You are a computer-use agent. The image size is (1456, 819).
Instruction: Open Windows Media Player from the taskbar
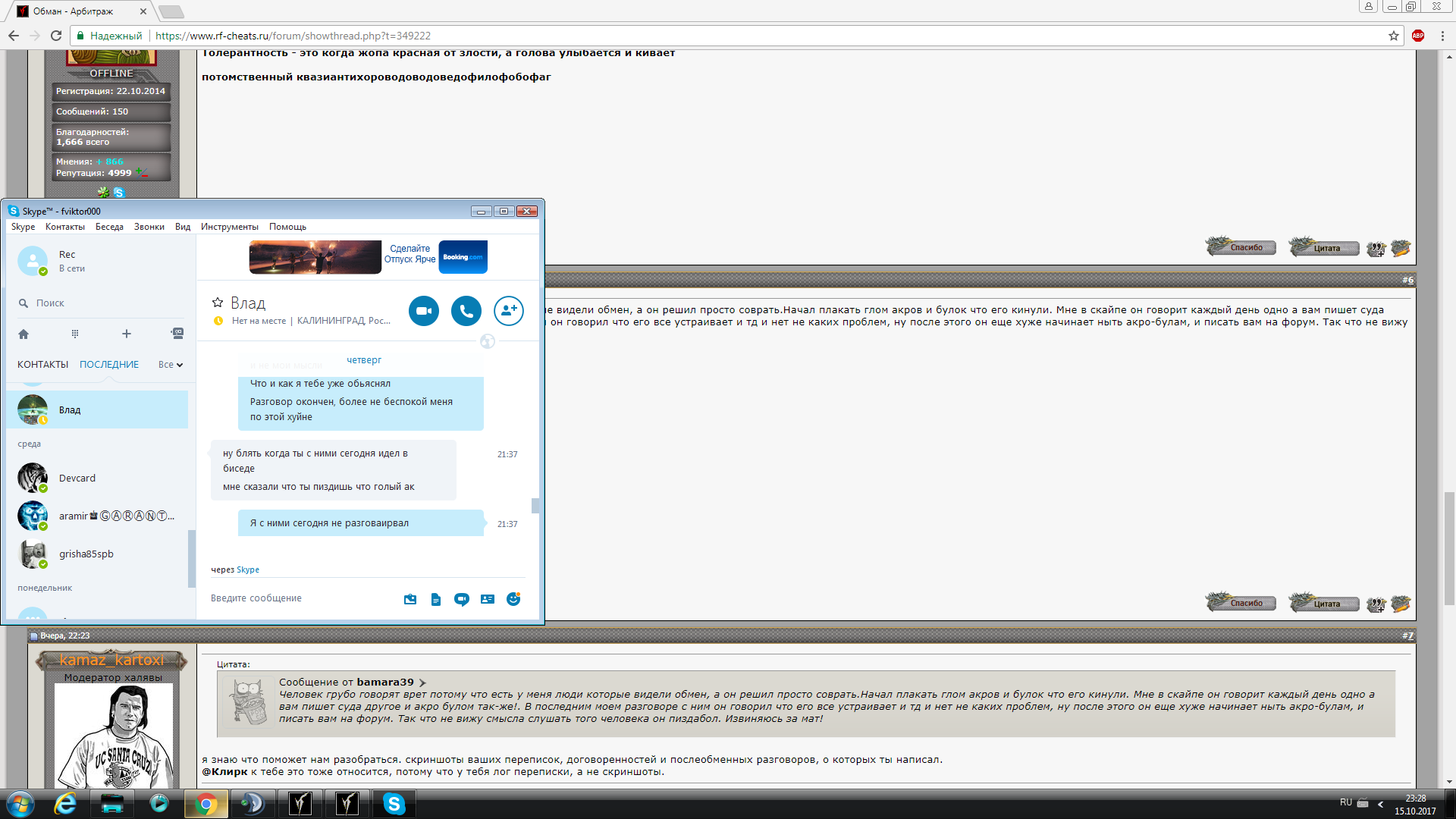(159, 804)
